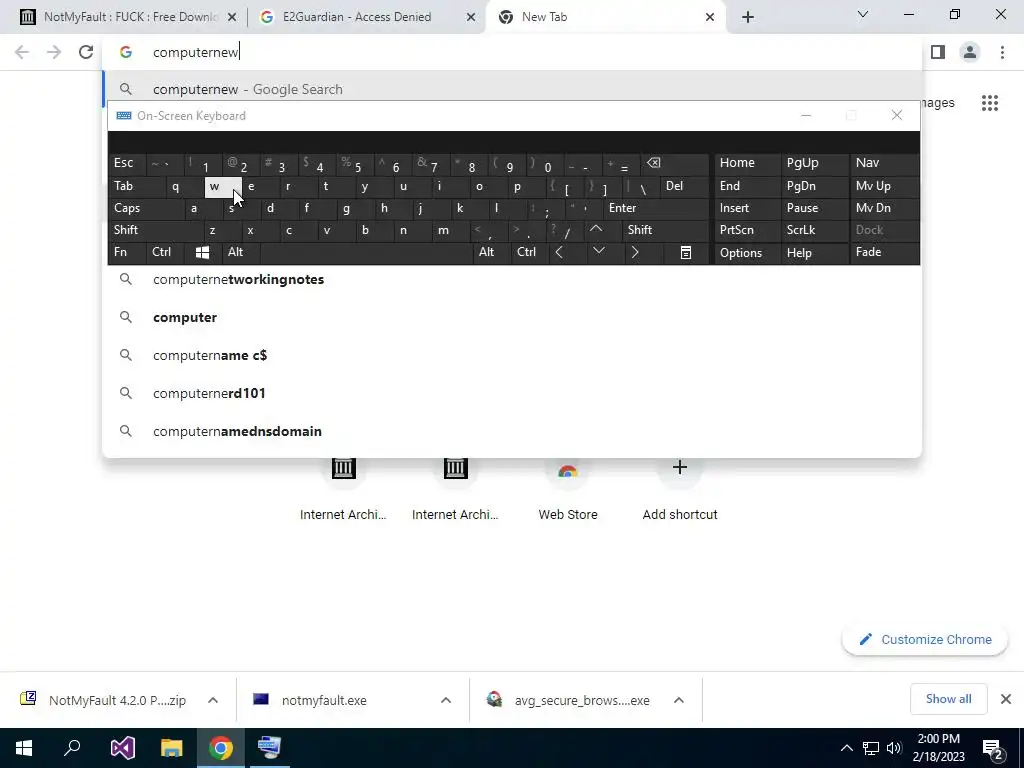Toggle the right Shift key
Screen dimensions: 1024x768
(665, 230)
